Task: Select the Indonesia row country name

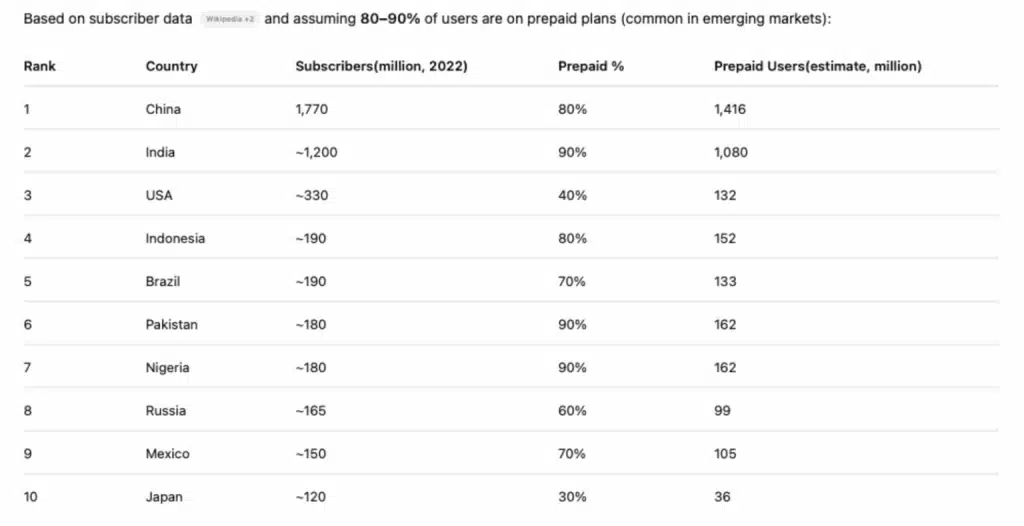Action: [175, 238]
